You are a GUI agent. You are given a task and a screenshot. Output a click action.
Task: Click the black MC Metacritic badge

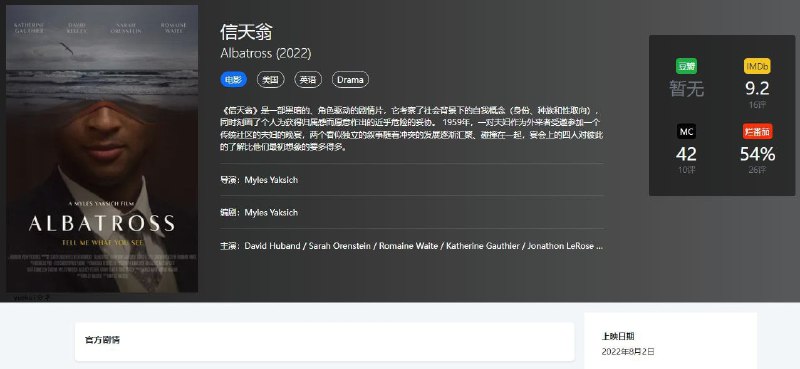[x=686, y=132]
